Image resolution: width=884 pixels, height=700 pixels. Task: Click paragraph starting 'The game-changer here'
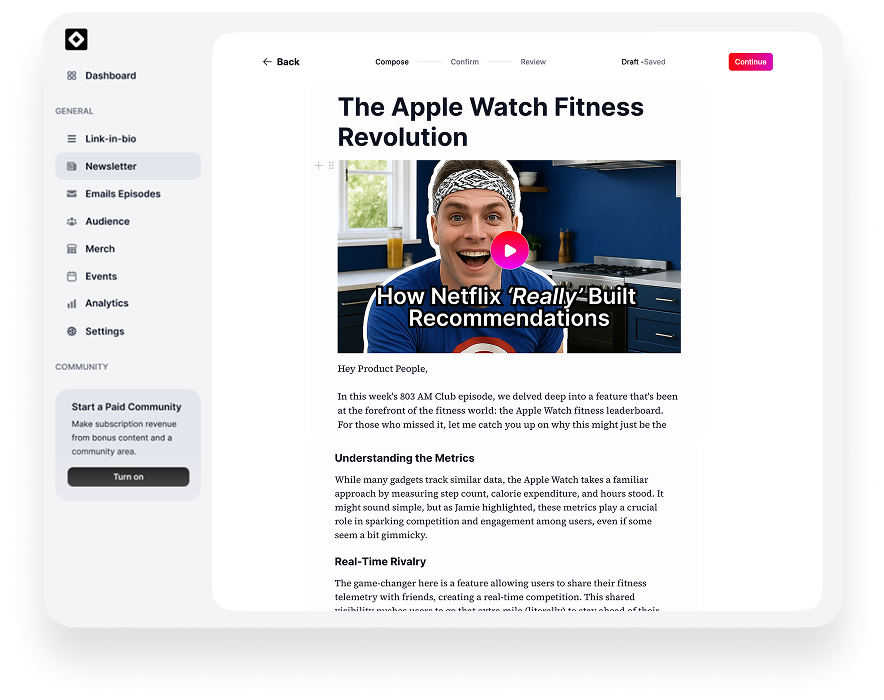(x=497, y=596)
